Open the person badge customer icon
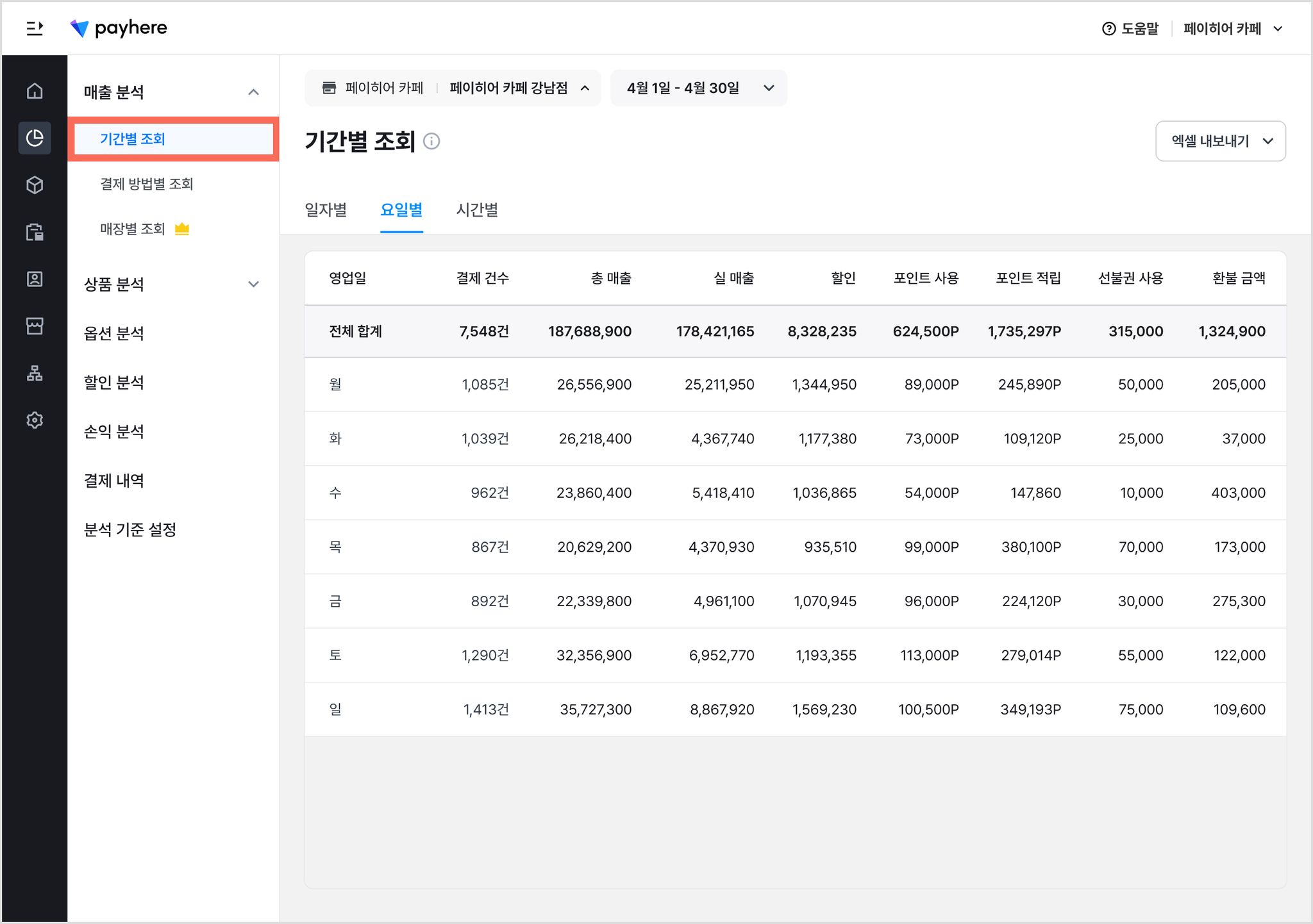1313x924 pixels. tap(35, 279)
